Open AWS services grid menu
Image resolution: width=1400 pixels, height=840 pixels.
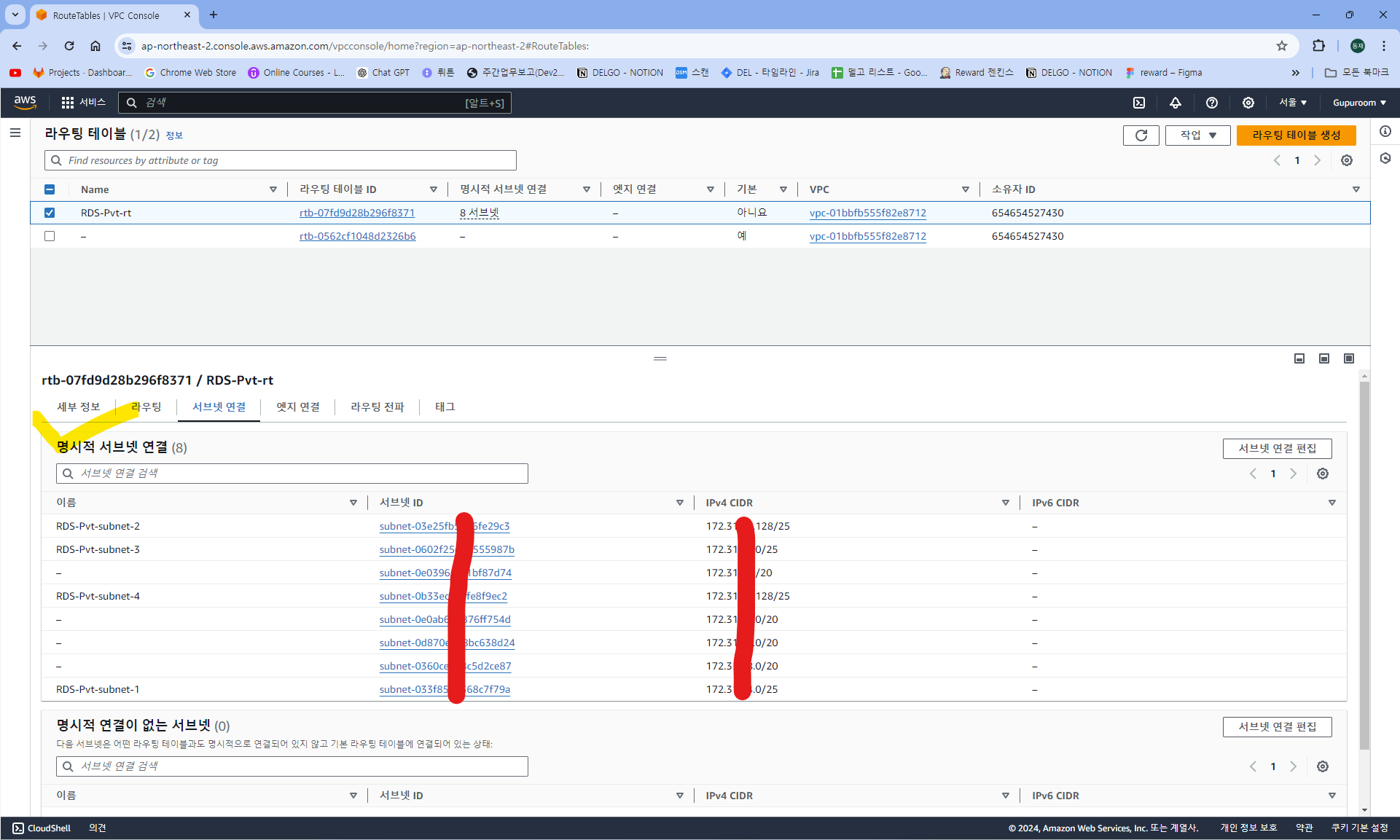pos(68,103)
